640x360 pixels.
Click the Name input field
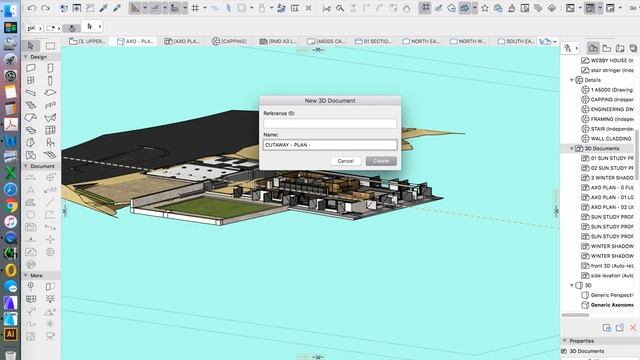pyautogui.click(x=330, y=145)
